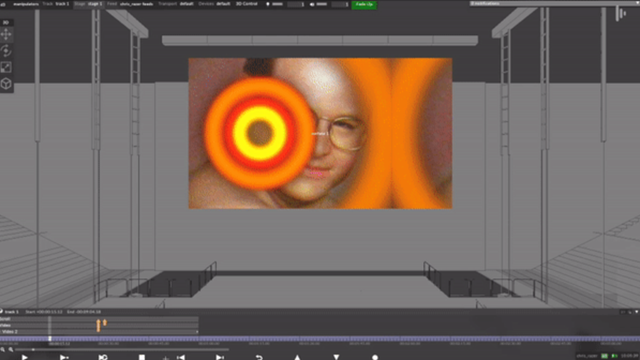Jump to previous section button
This screenshot has width=640, height=360.
[x=181, y=358]
